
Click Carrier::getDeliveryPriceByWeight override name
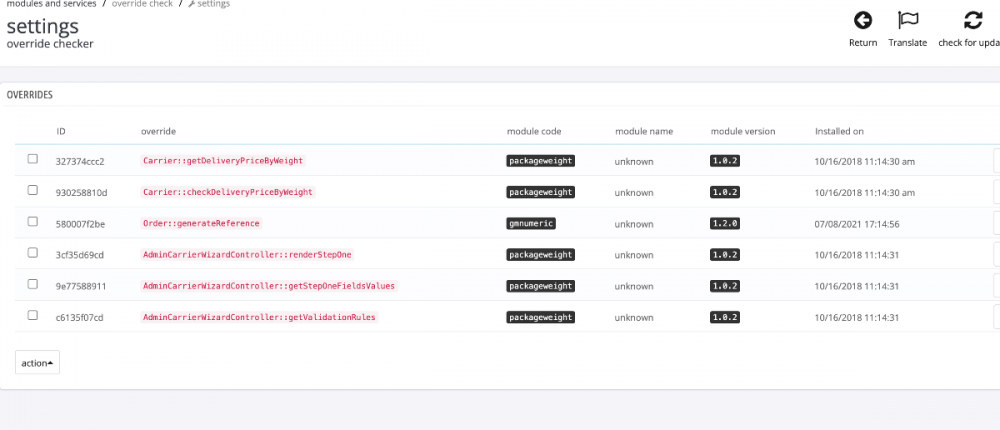point(223,160)
